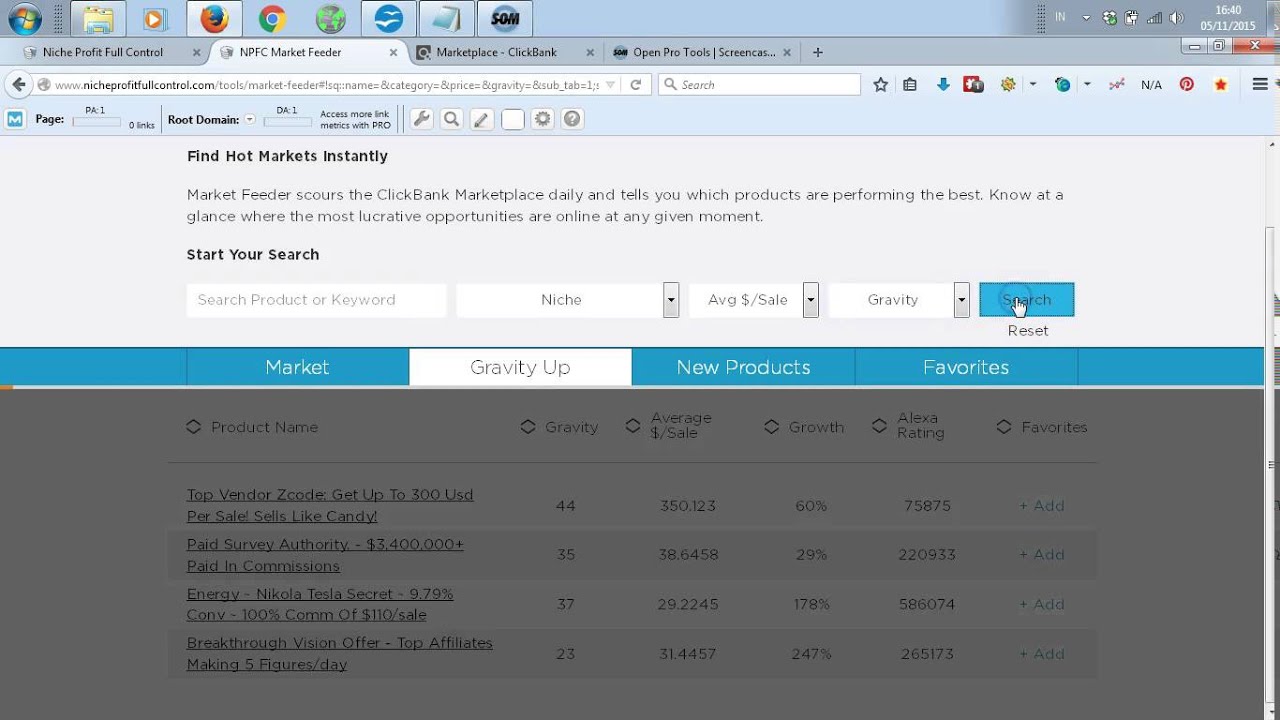The image size is (1280, 720).
Task: Open MozBar help question mark icon
Action: pos(572,119)
